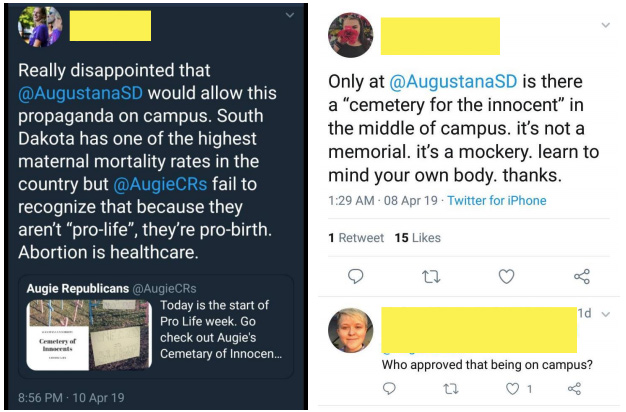Open the @AugieCRs mention link
Image resolution: width=626 pixels, height=412 pixels.
(160, 184)
